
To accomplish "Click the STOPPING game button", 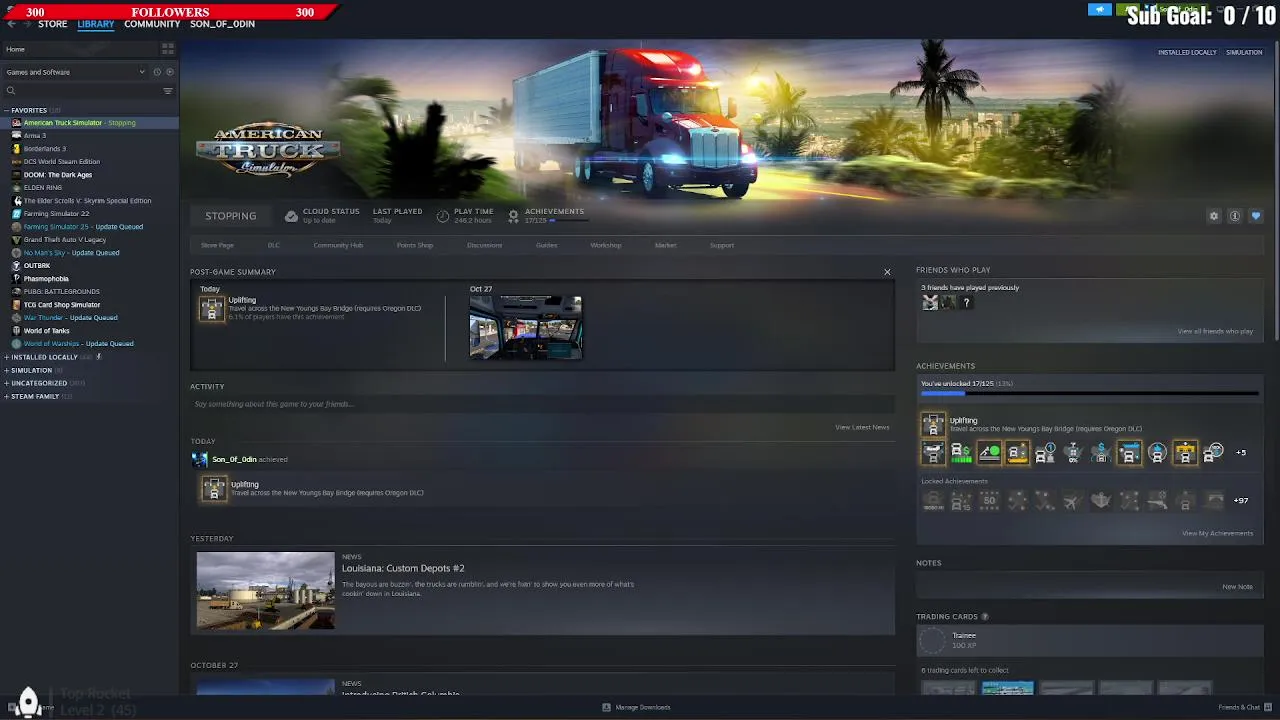I will (231, 216).
